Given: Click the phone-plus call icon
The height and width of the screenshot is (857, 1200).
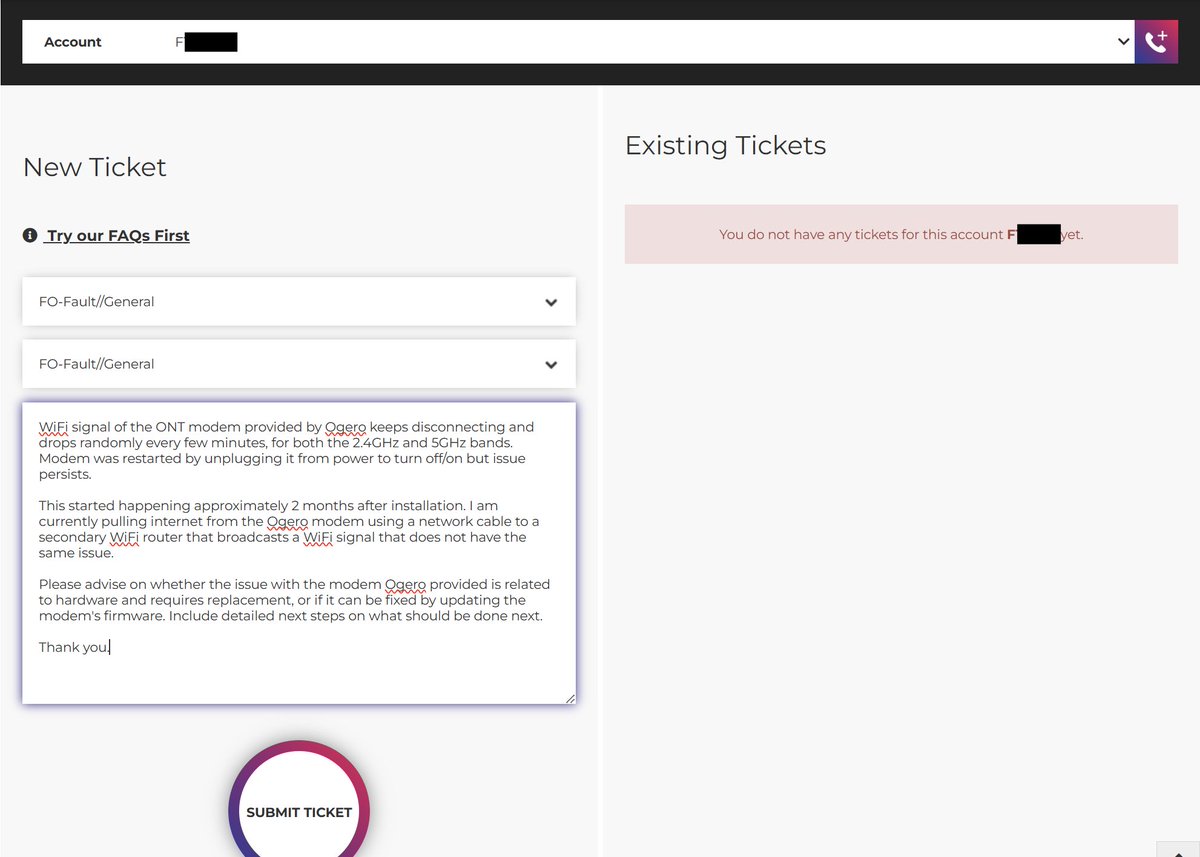Looking at the screenshot, I should pos(1157,42).
